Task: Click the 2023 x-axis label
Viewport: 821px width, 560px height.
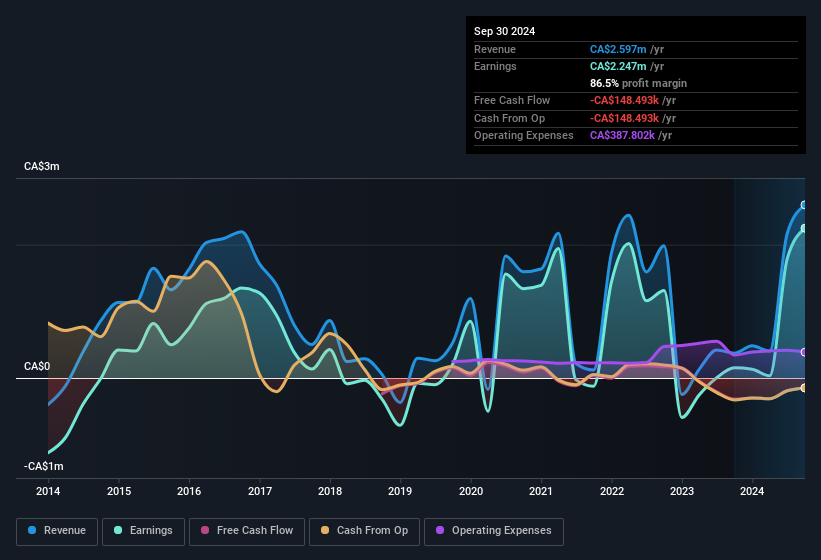Action: tap(682, 491)
